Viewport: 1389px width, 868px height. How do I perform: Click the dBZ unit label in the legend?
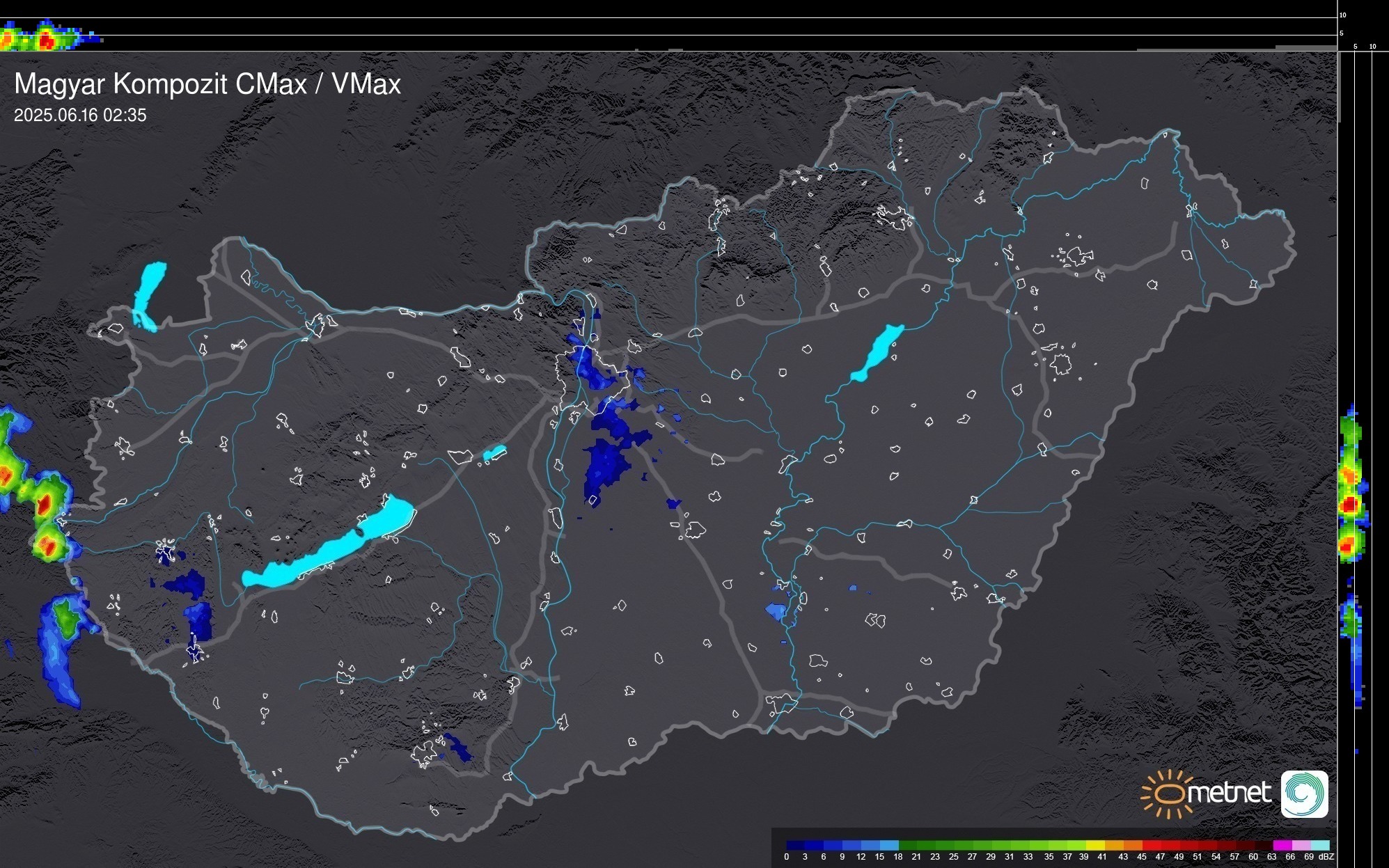pyautogui.click(x=1326, y=857)
